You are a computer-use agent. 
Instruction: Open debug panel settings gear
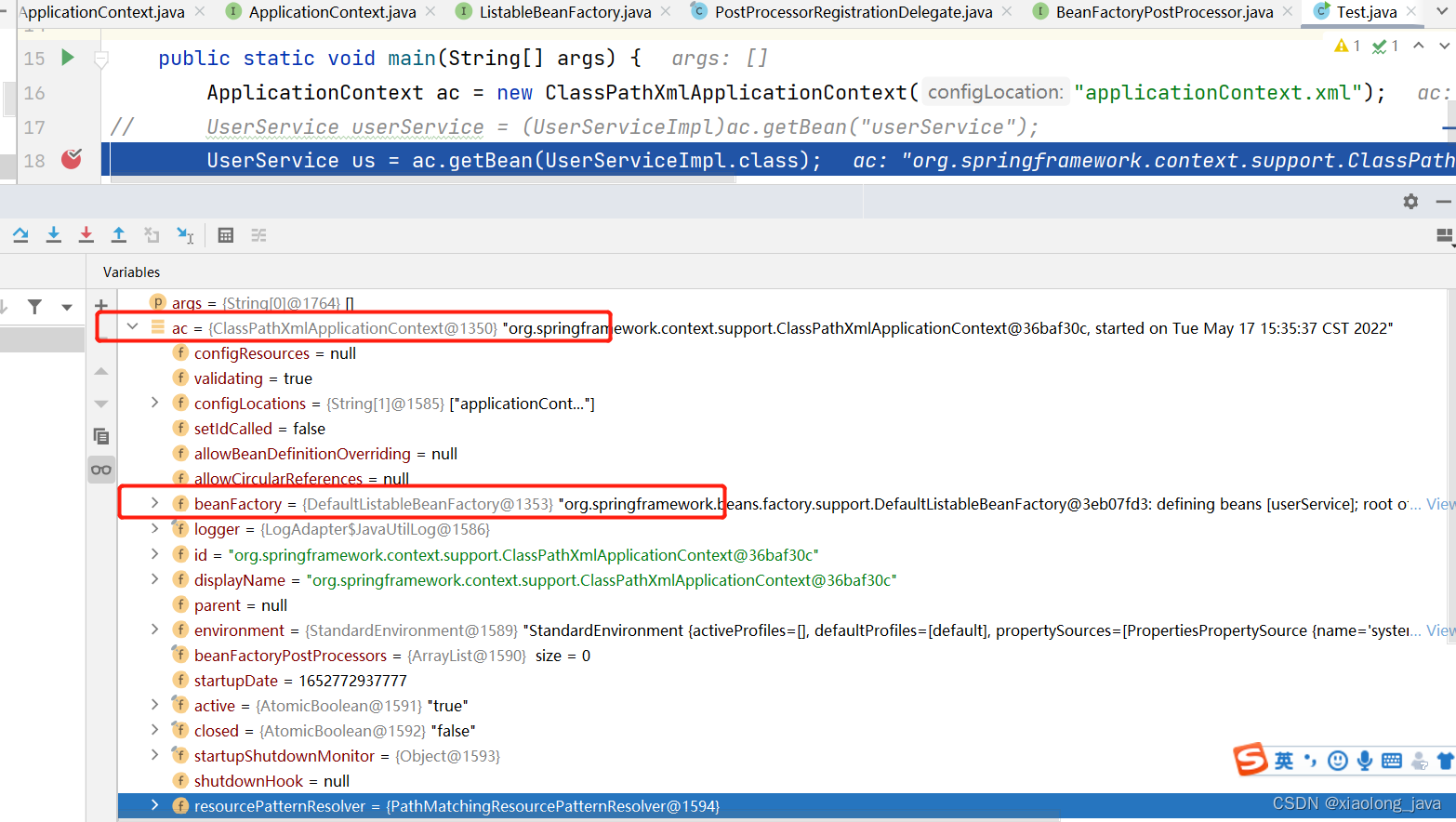click(x=1410, y=202)
